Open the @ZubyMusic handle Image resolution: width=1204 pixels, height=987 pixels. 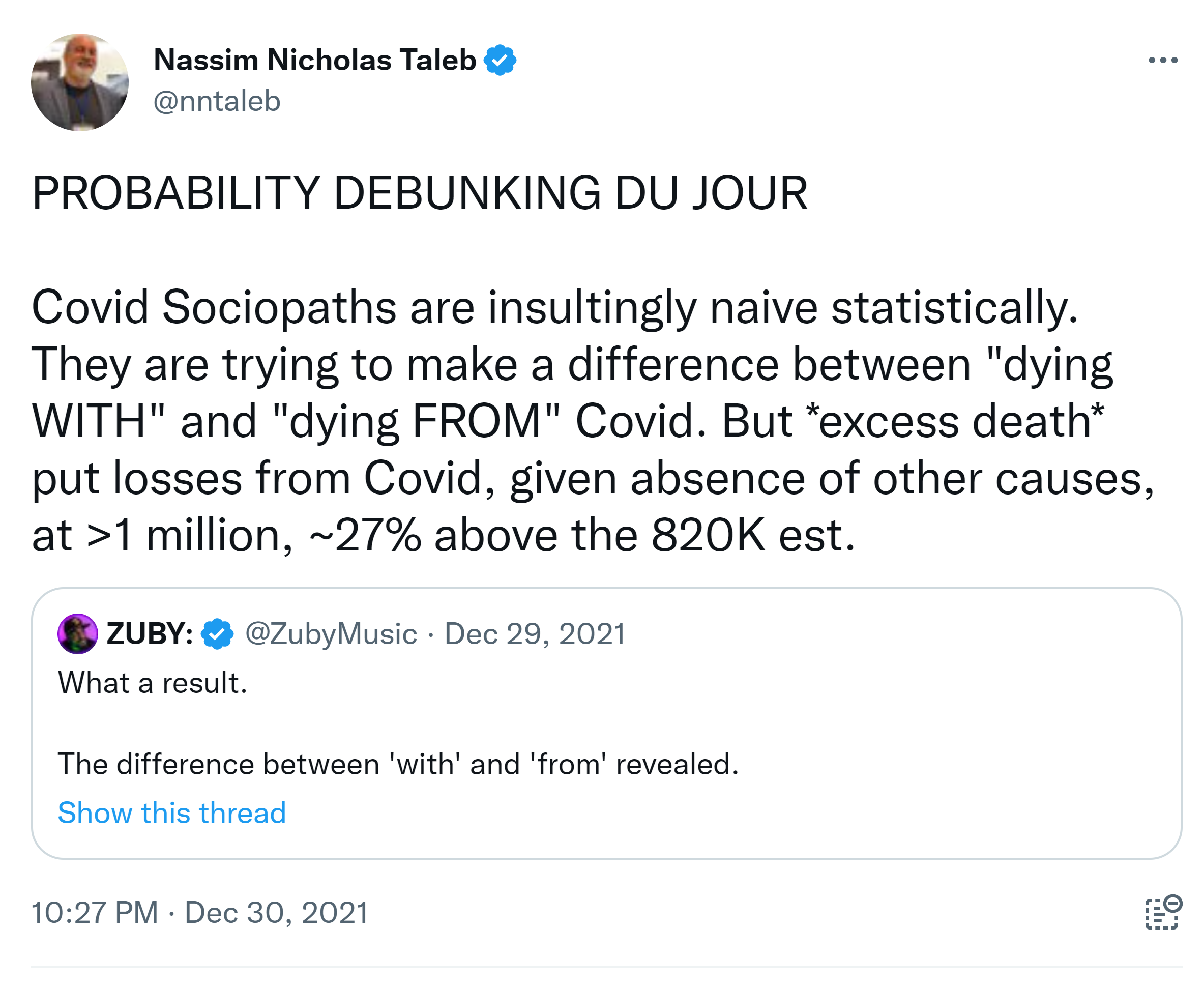[331, 633]
